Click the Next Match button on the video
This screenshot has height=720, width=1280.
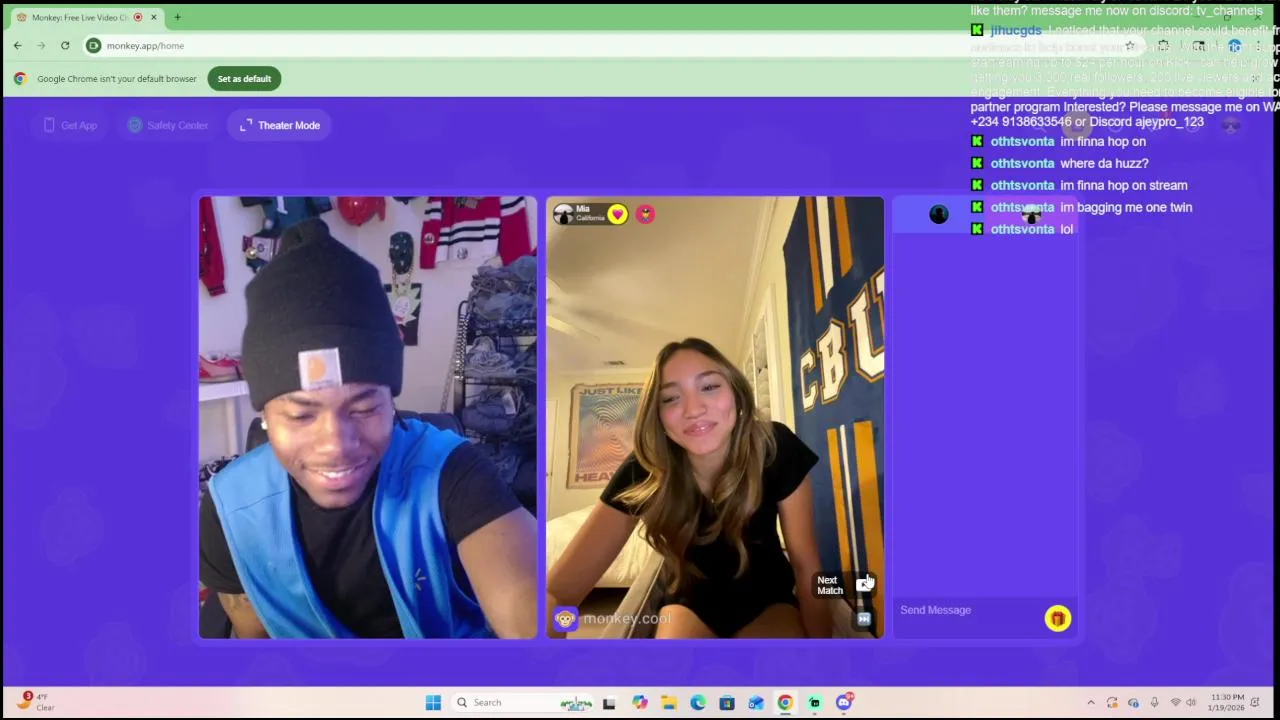[x=844, y=585]
